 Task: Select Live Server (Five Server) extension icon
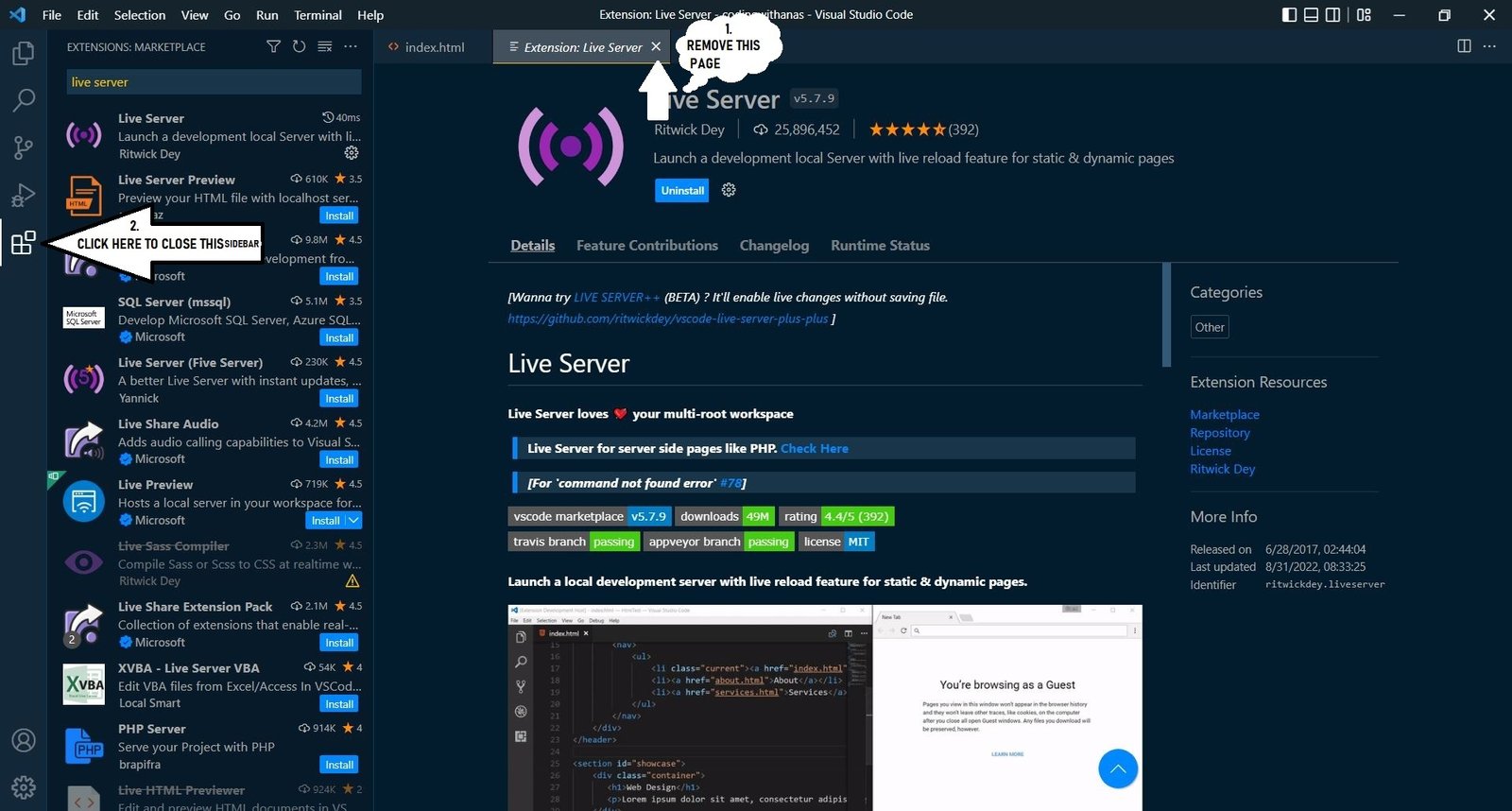[84, 379]
